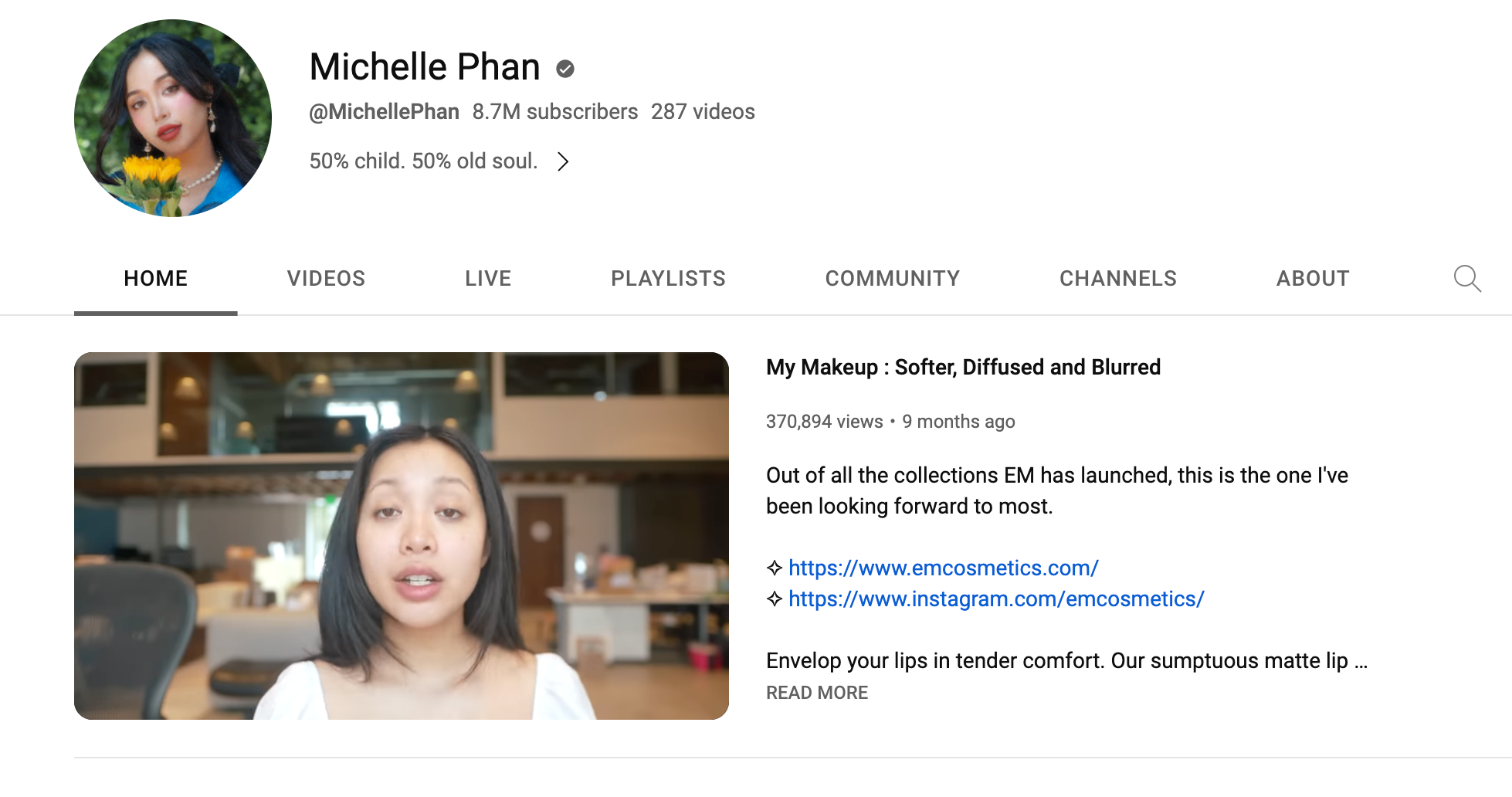Click the @MichellePhan handle
The width and height of the screenshot is (1512, 797).
(x=384, y=112)
